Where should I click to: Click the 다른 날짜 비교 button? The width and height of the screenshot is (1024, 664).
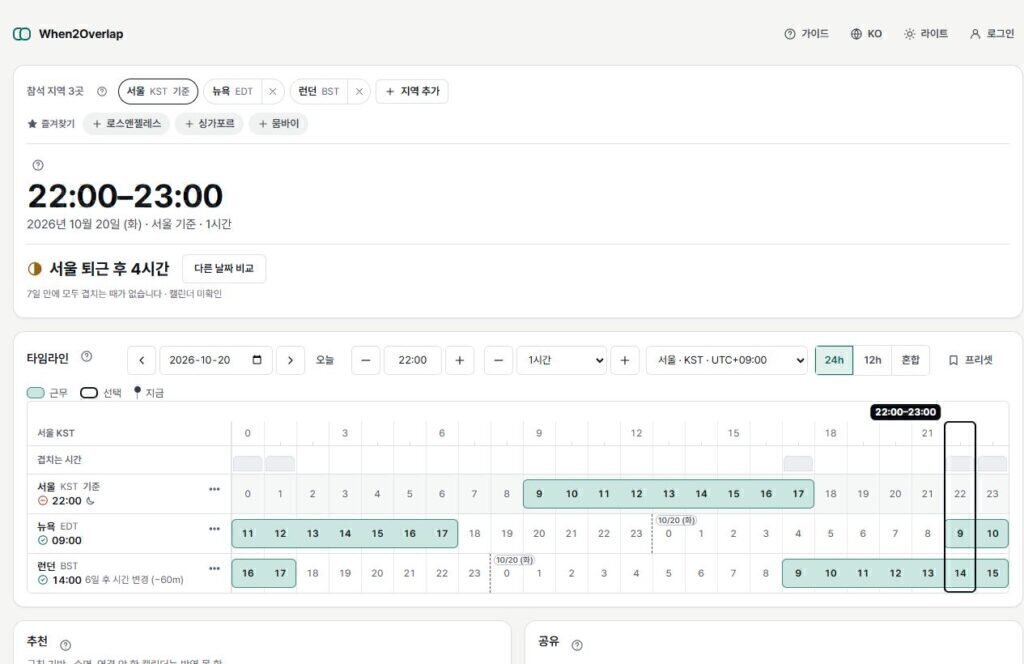coord(224,268)
